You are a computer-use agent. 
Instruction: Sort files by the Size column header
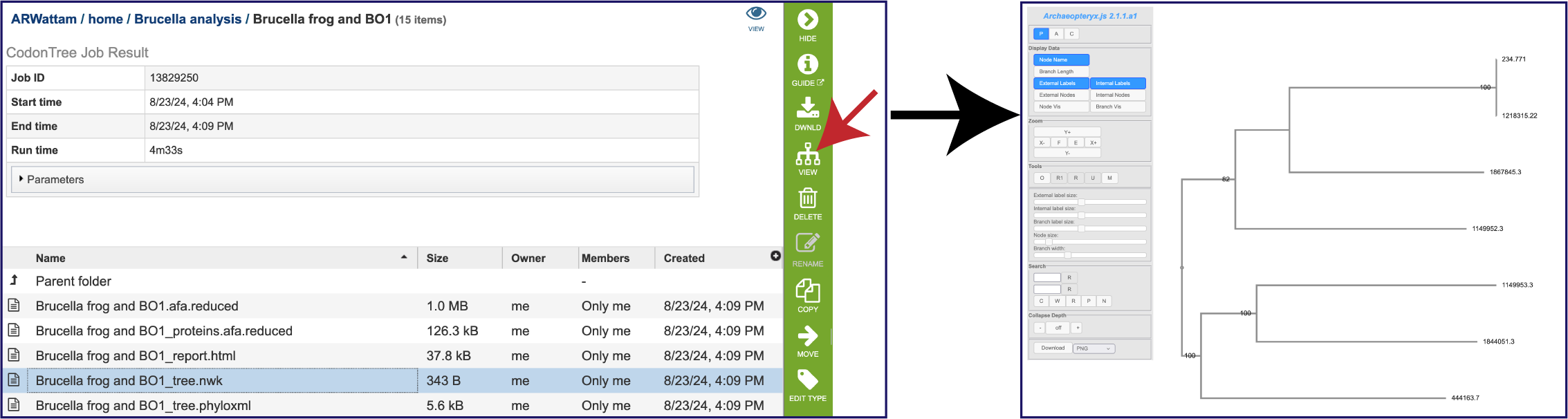(x=437, y=259)
